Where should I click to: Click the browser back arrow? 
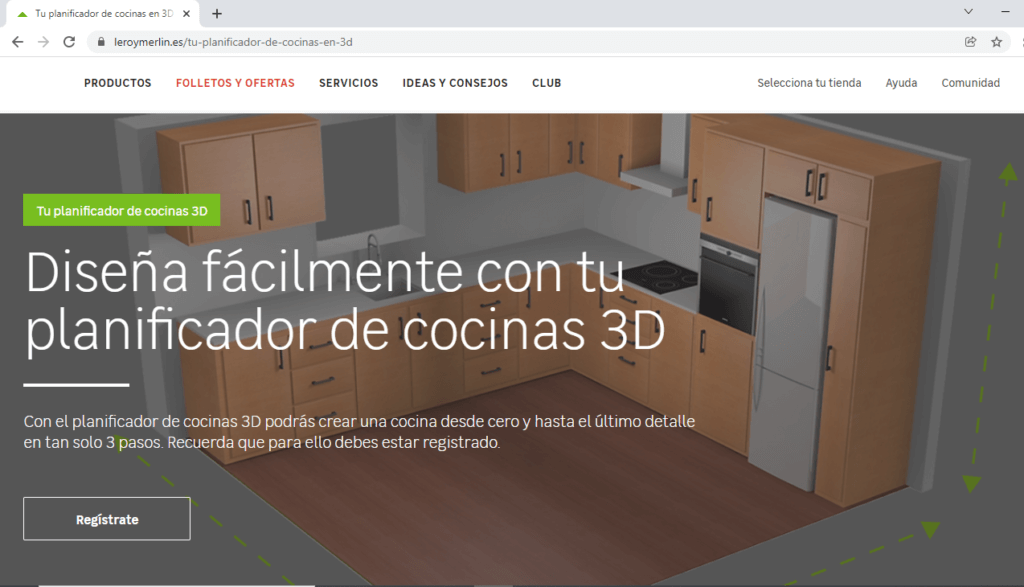pos(17,42)
